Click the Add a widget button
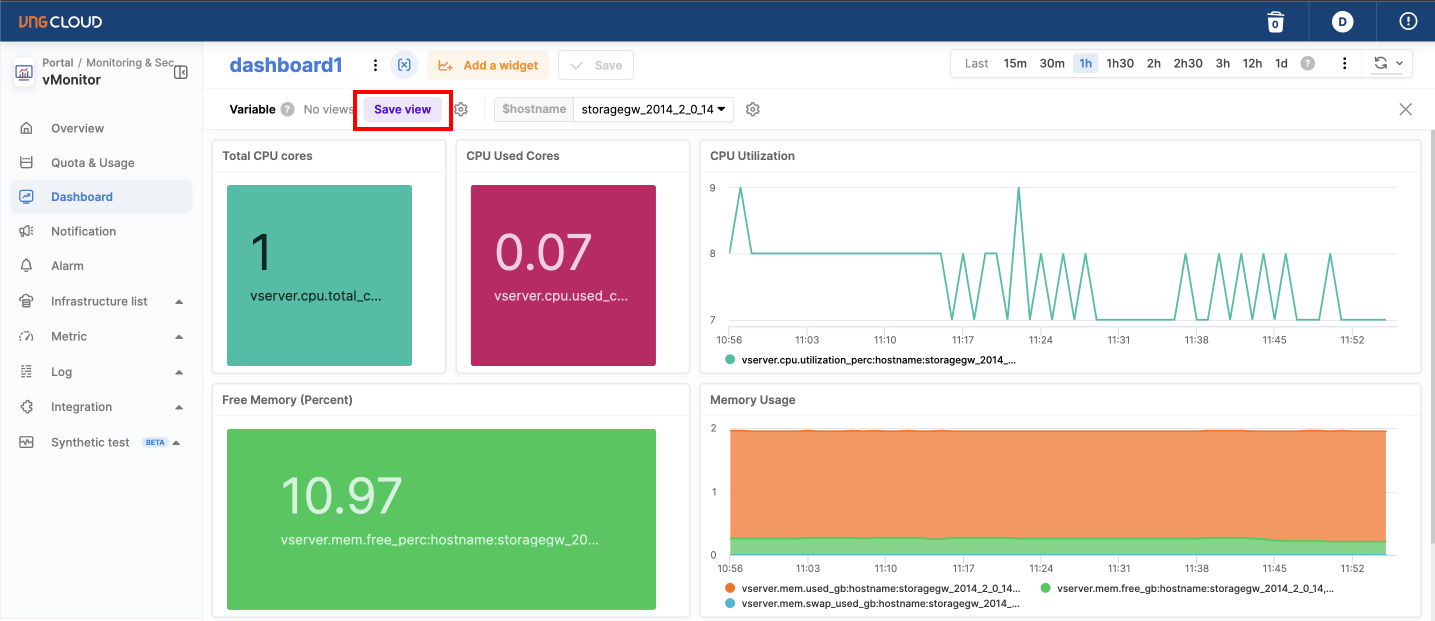This screenshot has width=1435, height=621. pyautogui.click(x=488, y=65)
